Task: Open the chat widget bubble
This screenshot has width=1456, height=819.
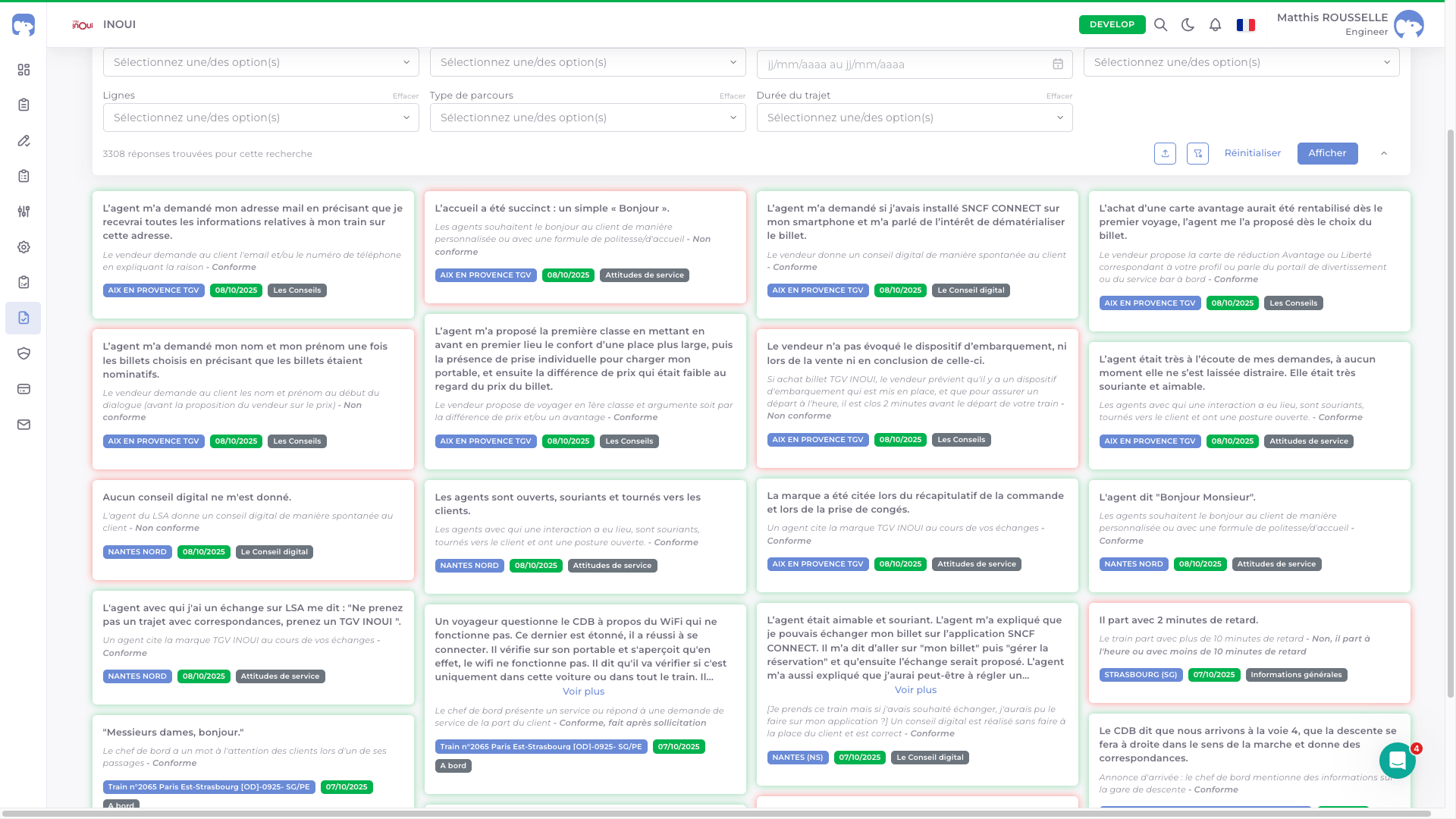Action: [1398, 761]
